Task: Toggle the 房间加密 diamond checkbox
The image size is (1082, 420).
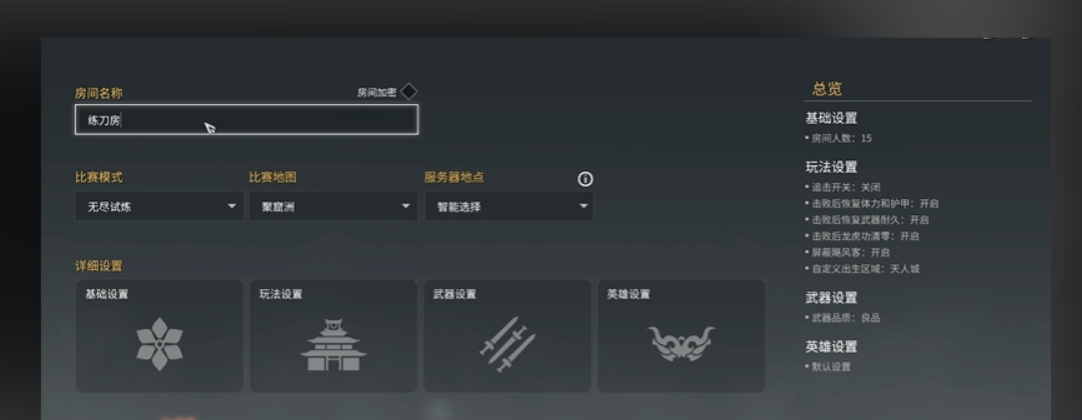Action: [x=409, y=91]
